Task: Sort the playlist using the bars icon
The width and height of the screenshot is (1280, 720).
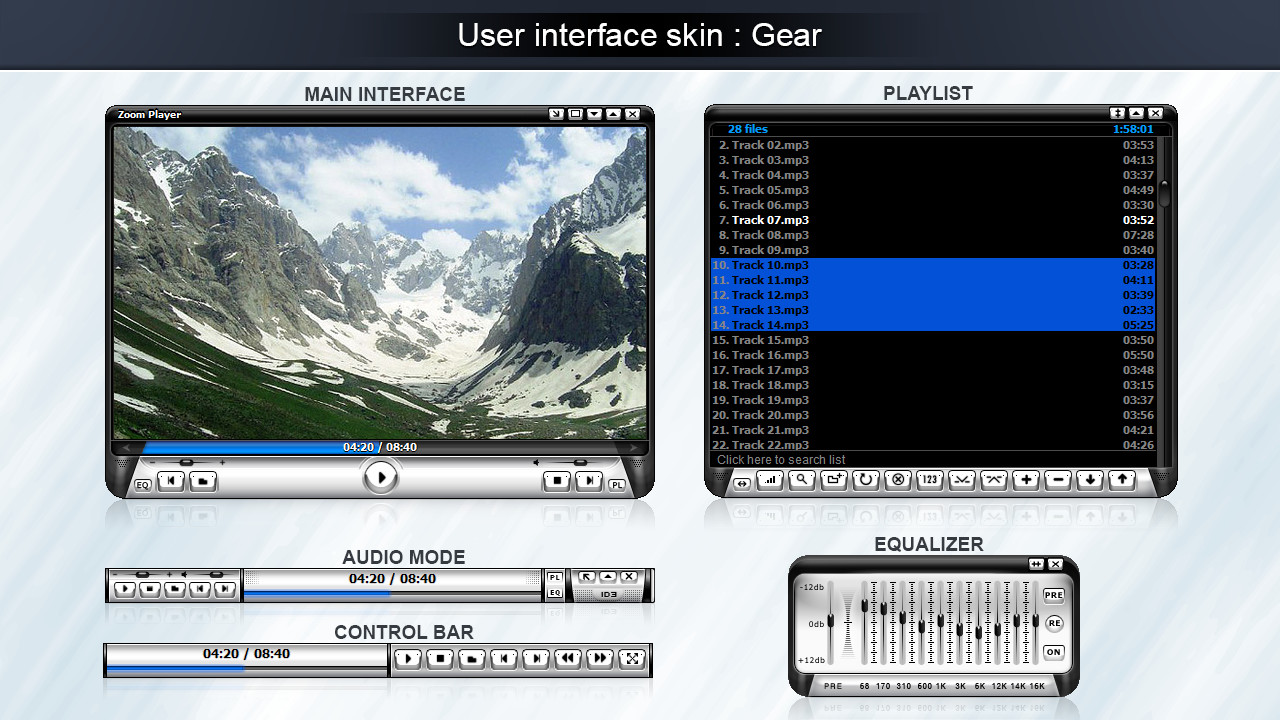Action: [771, 481]
